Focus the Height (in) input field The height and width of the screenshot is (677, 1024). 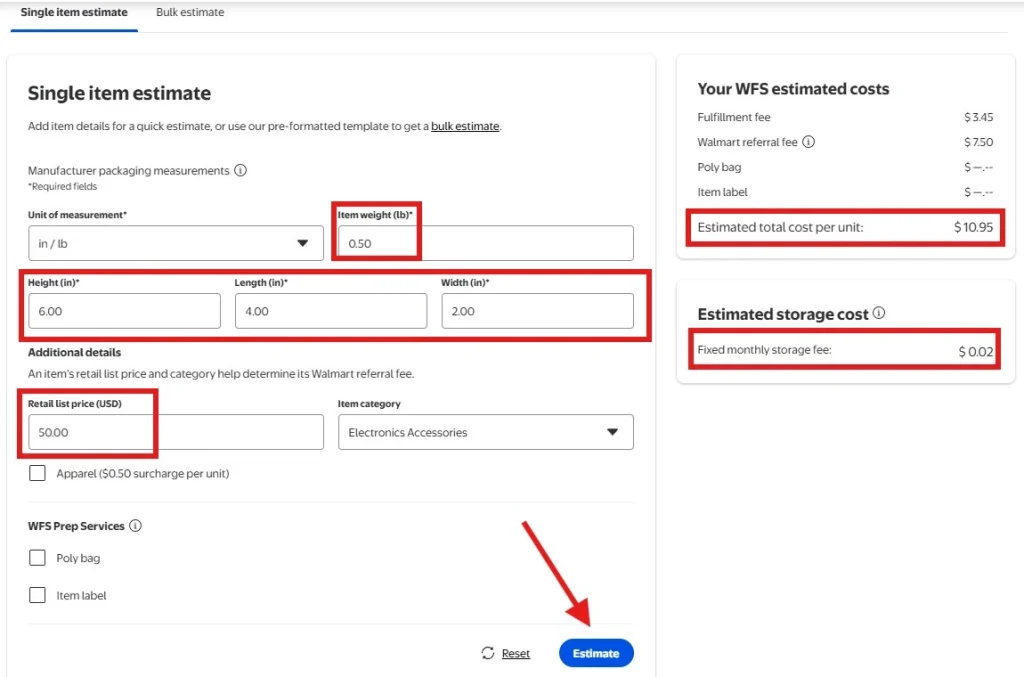(124, 311)
